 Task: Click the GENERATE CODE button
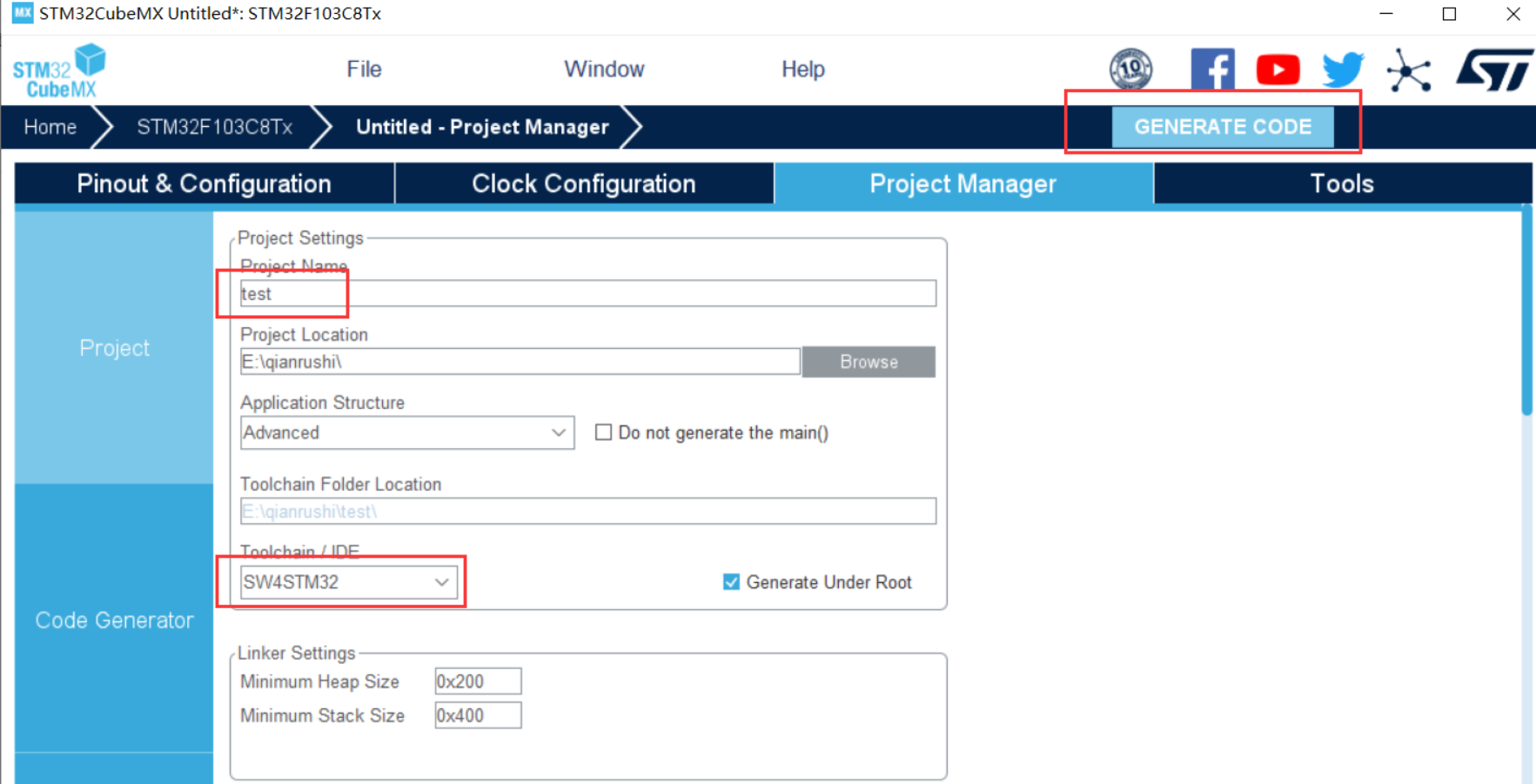[1223, 127]
